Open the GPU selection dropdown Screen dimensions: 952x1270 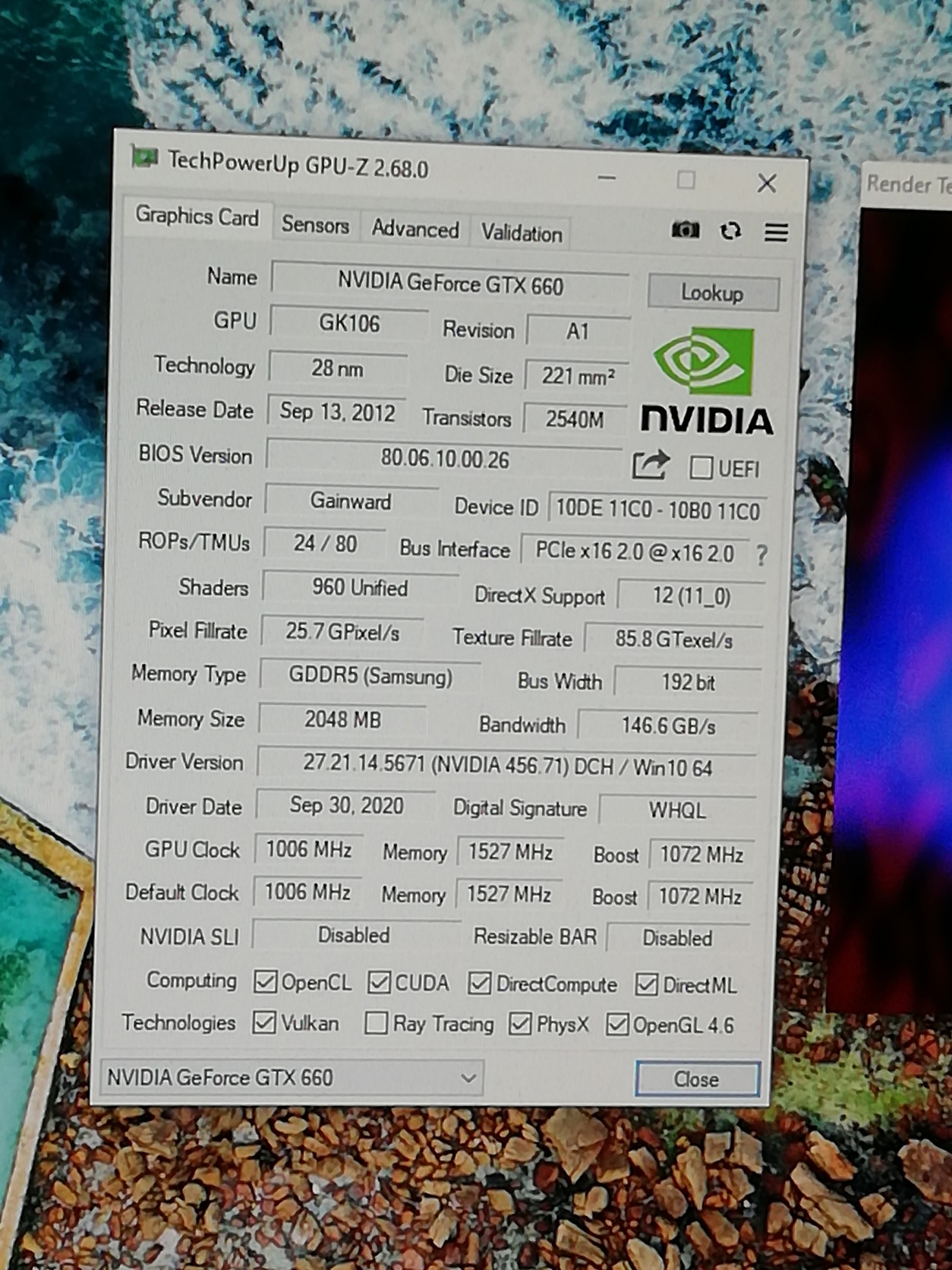point(292,1077)
